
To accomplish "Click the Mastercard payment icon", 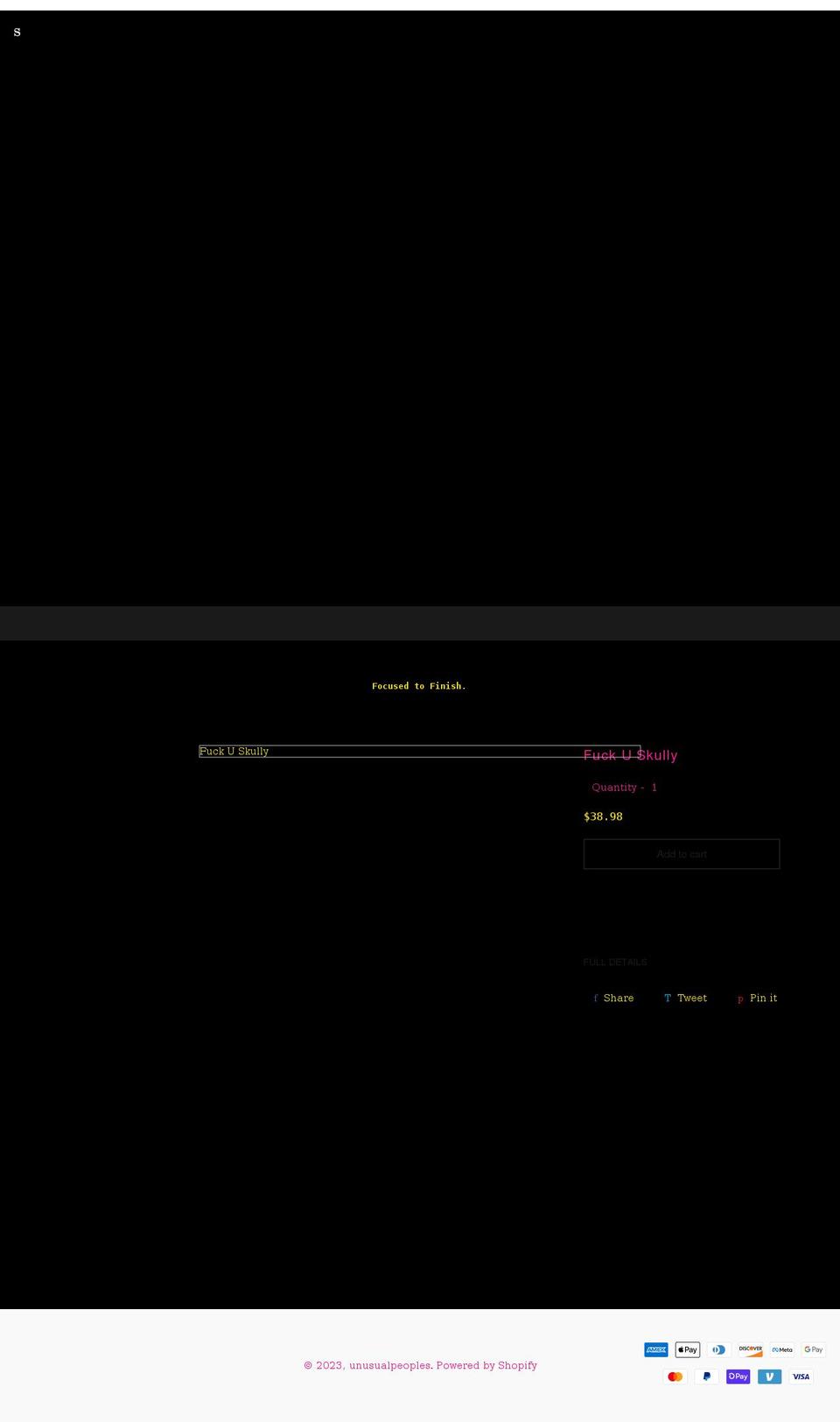I will click(x=675, y=1376).
